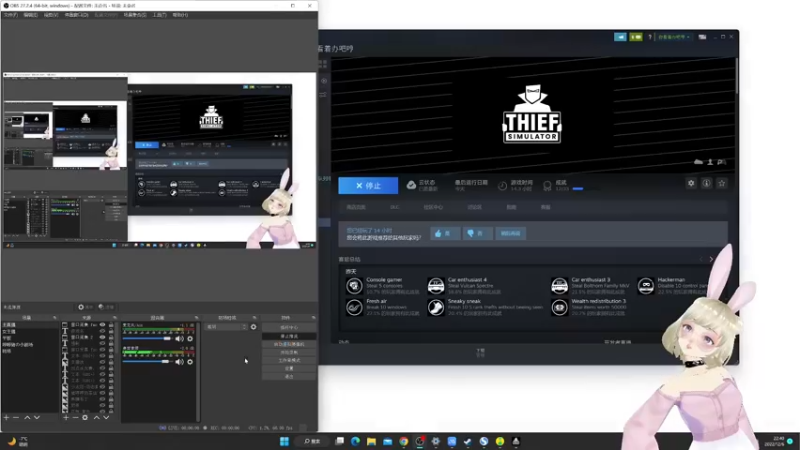Screen dimensions: 800x450
Task: Show next achievements with right arrow
Action: 711,259
